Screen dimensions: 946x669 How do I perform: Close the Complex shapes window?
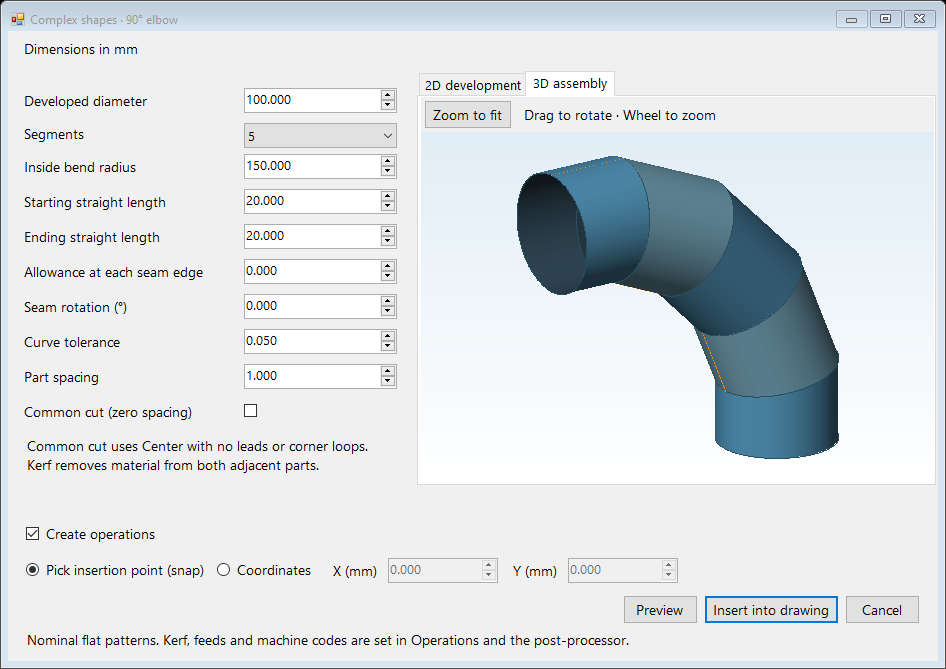point(919,19)
